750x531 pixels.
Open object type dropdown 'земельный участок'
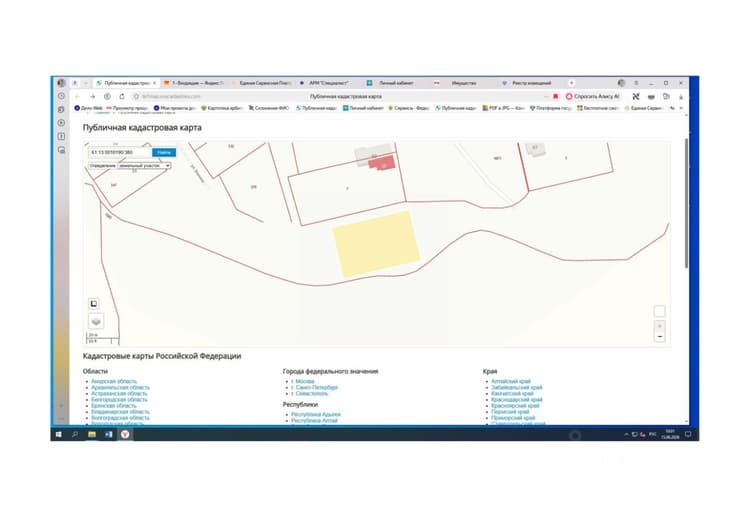tap(144, 166)
